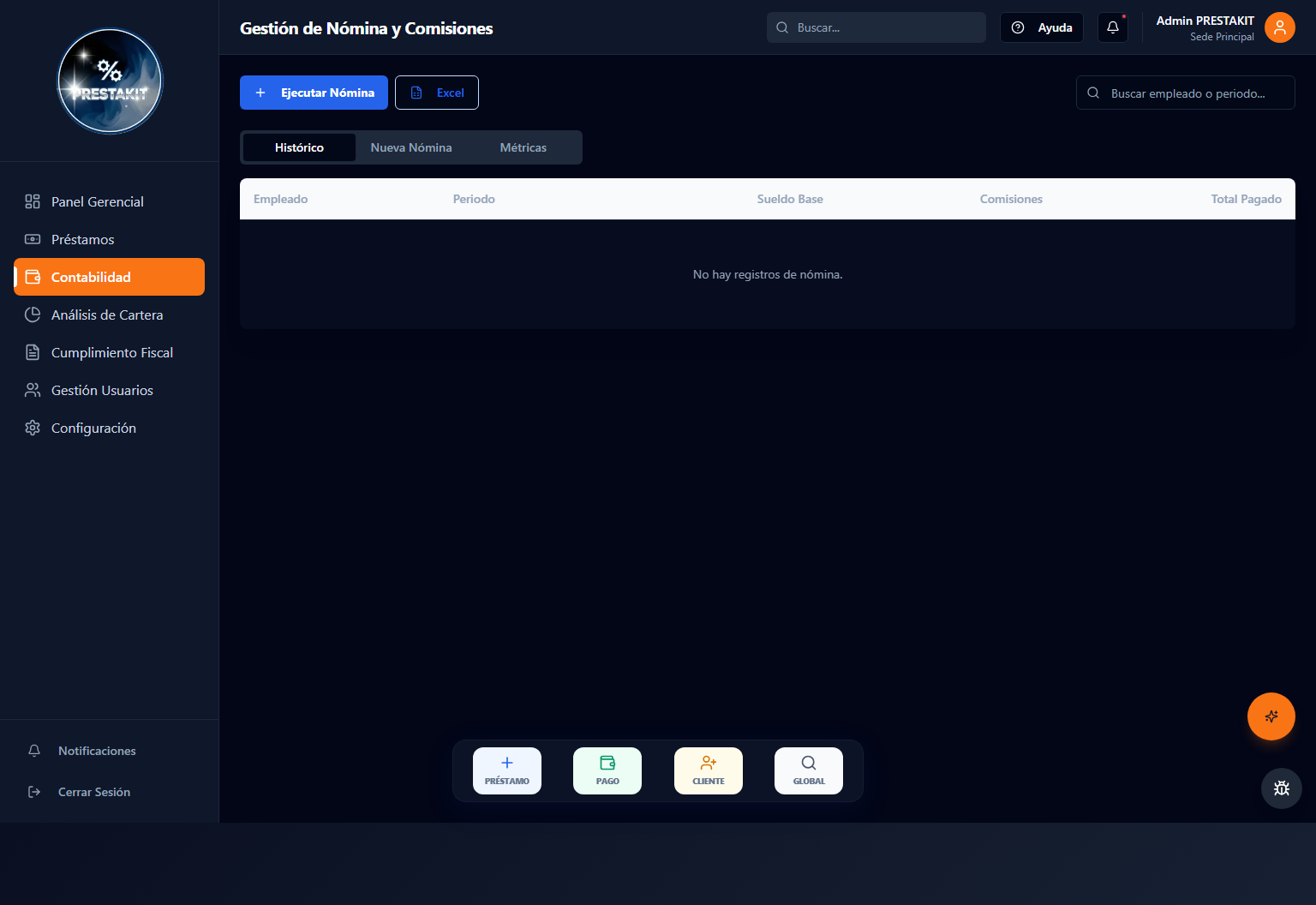The image size is (1316, 905).
Task: Open the PAGO quick action
Action: tap(607, 770)
